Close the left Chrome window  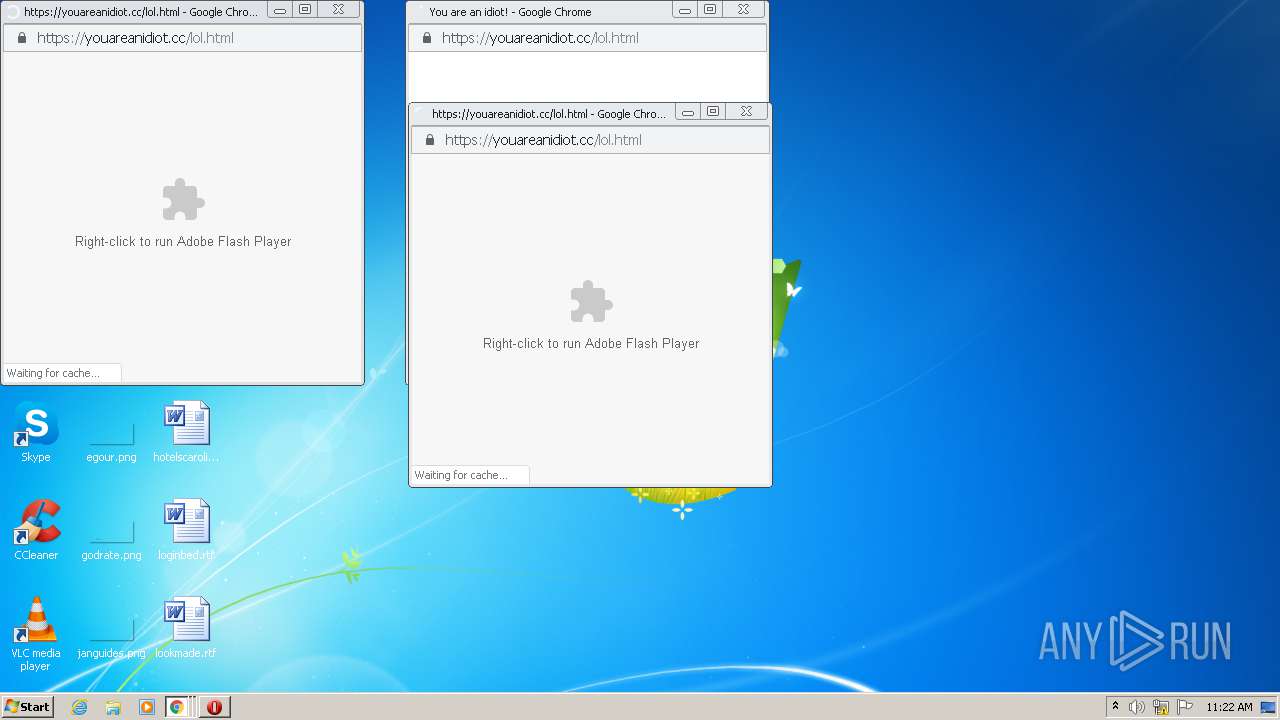[339, 10]
